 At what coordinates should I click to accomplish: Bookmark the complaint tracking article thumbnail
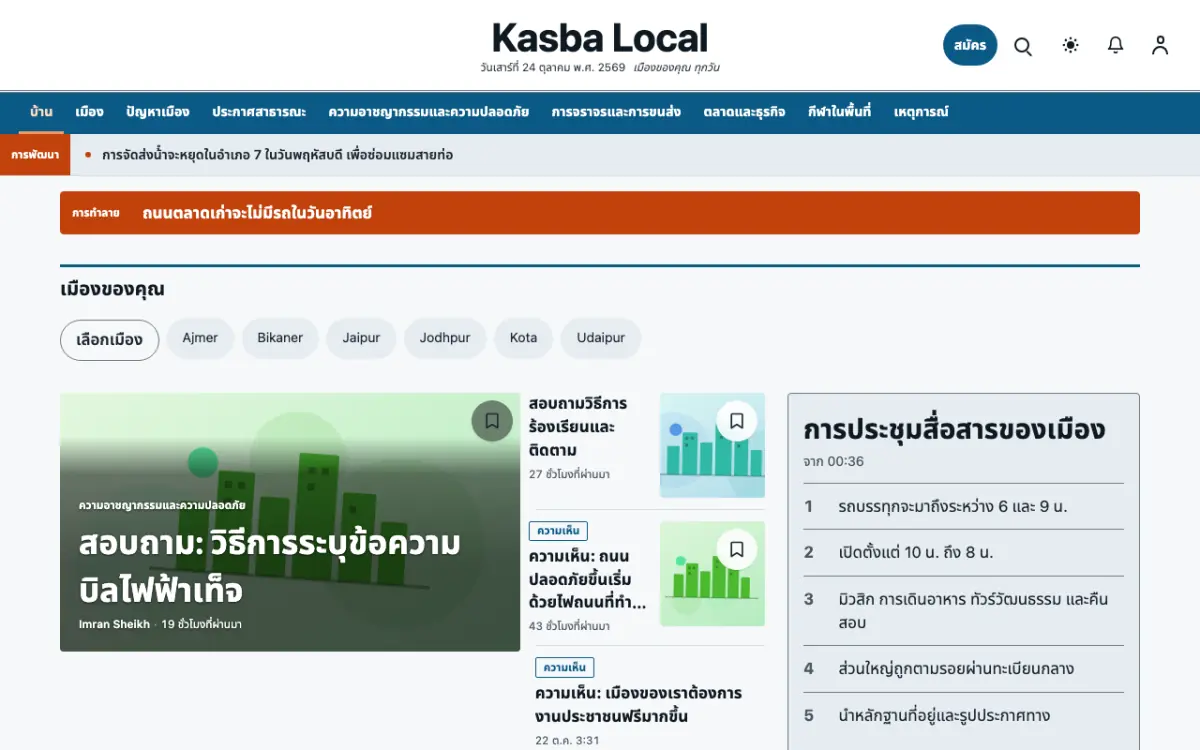737,421
